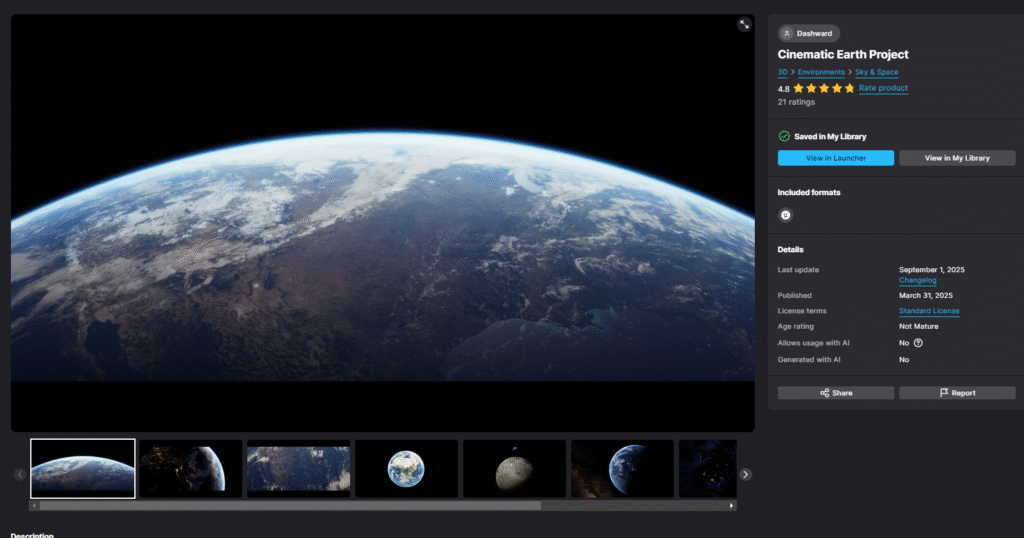Select the Earth with Milky Way thumbnail
1024x538 pixels.
point(622,469)
